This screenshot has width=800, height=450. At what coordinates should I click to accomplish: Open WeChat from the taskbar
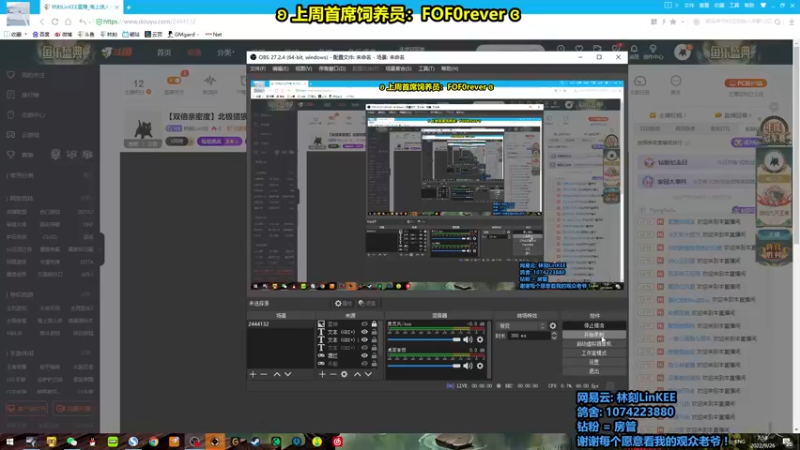pyautogui.click(x=72, y=441)
